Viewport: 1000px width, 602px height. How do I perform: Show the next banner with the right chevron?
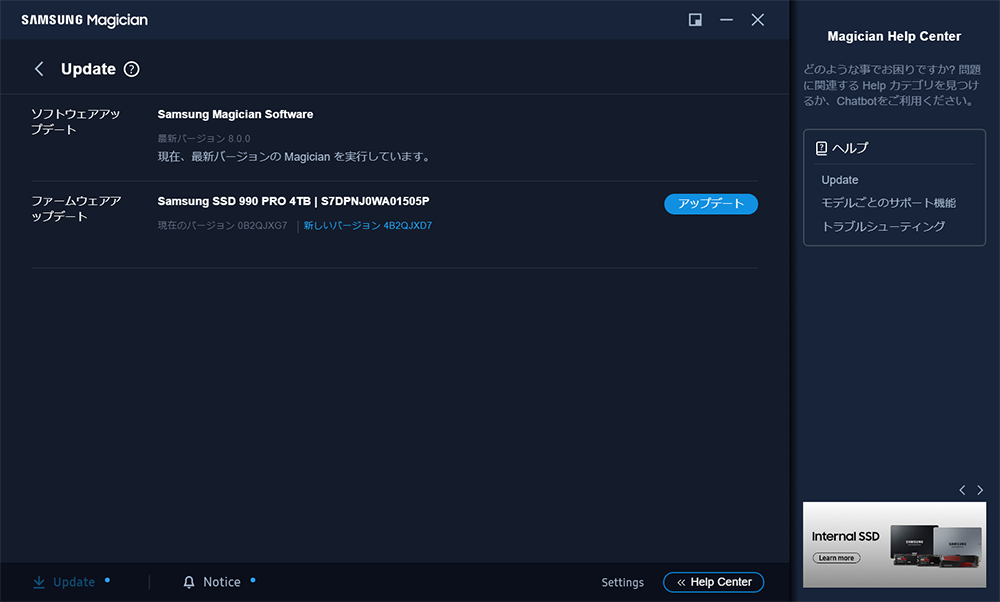980,490
